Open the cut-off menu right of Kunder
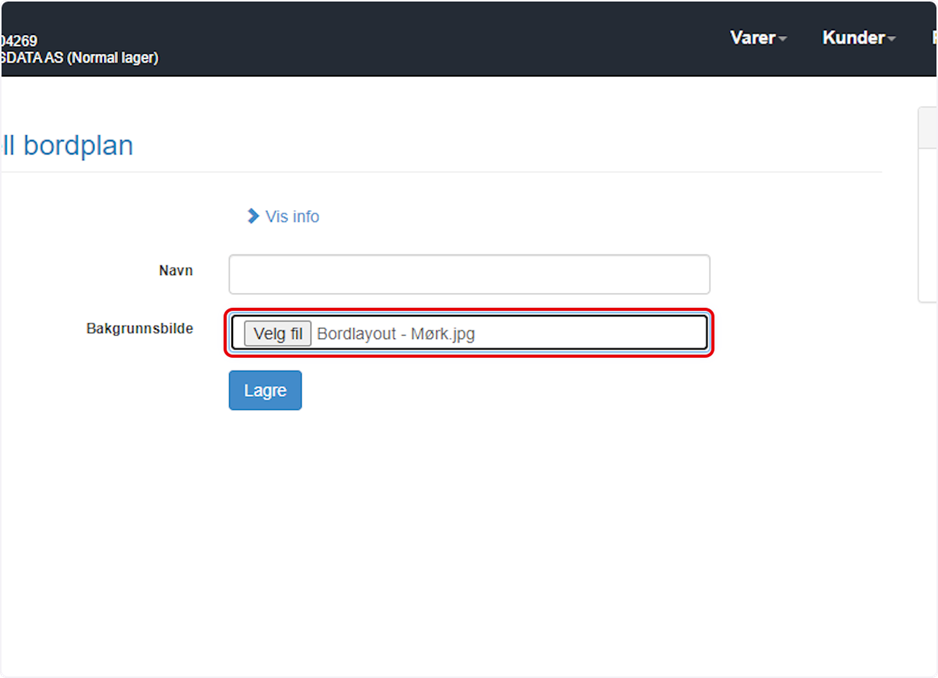 point(934,38)
